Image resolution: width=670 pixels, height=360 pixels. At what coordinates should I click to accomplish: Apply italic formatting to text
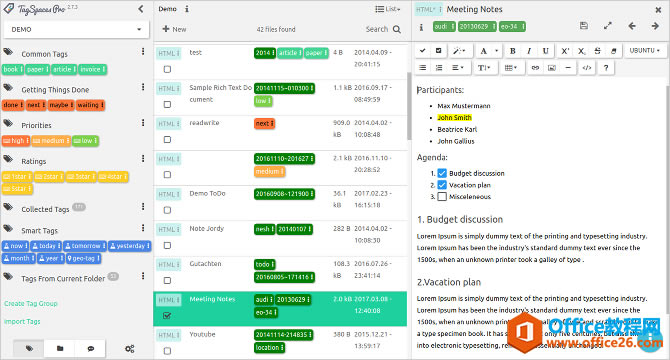coord(529,51)
